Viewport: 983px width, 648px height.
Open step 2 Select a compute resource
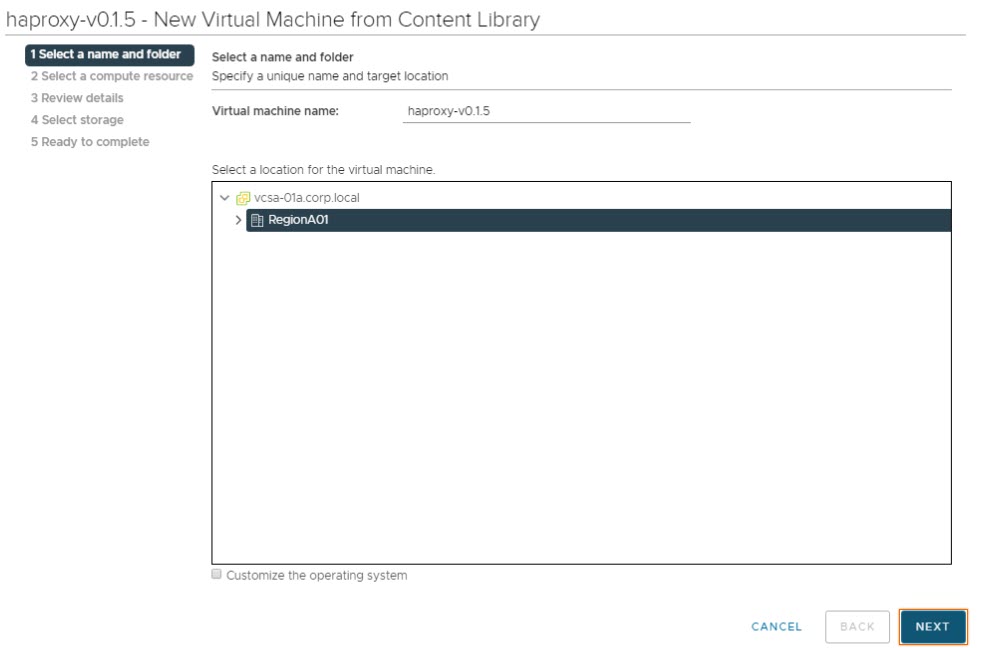[x=111, y=76]
